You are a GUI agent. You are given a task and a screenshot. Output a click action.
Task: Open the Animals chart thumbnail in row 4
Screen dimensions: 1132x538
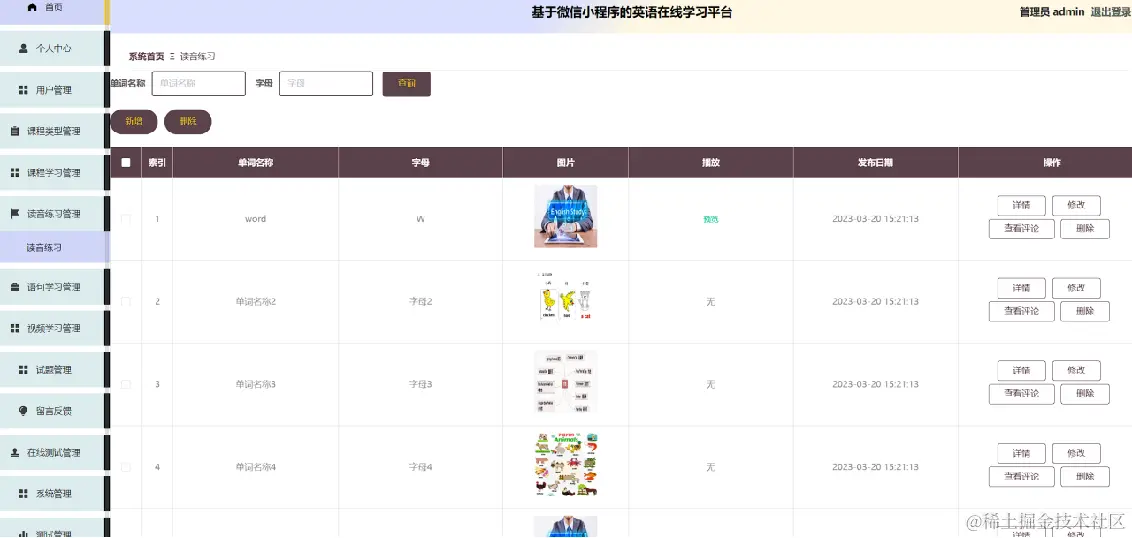point(565,465)
